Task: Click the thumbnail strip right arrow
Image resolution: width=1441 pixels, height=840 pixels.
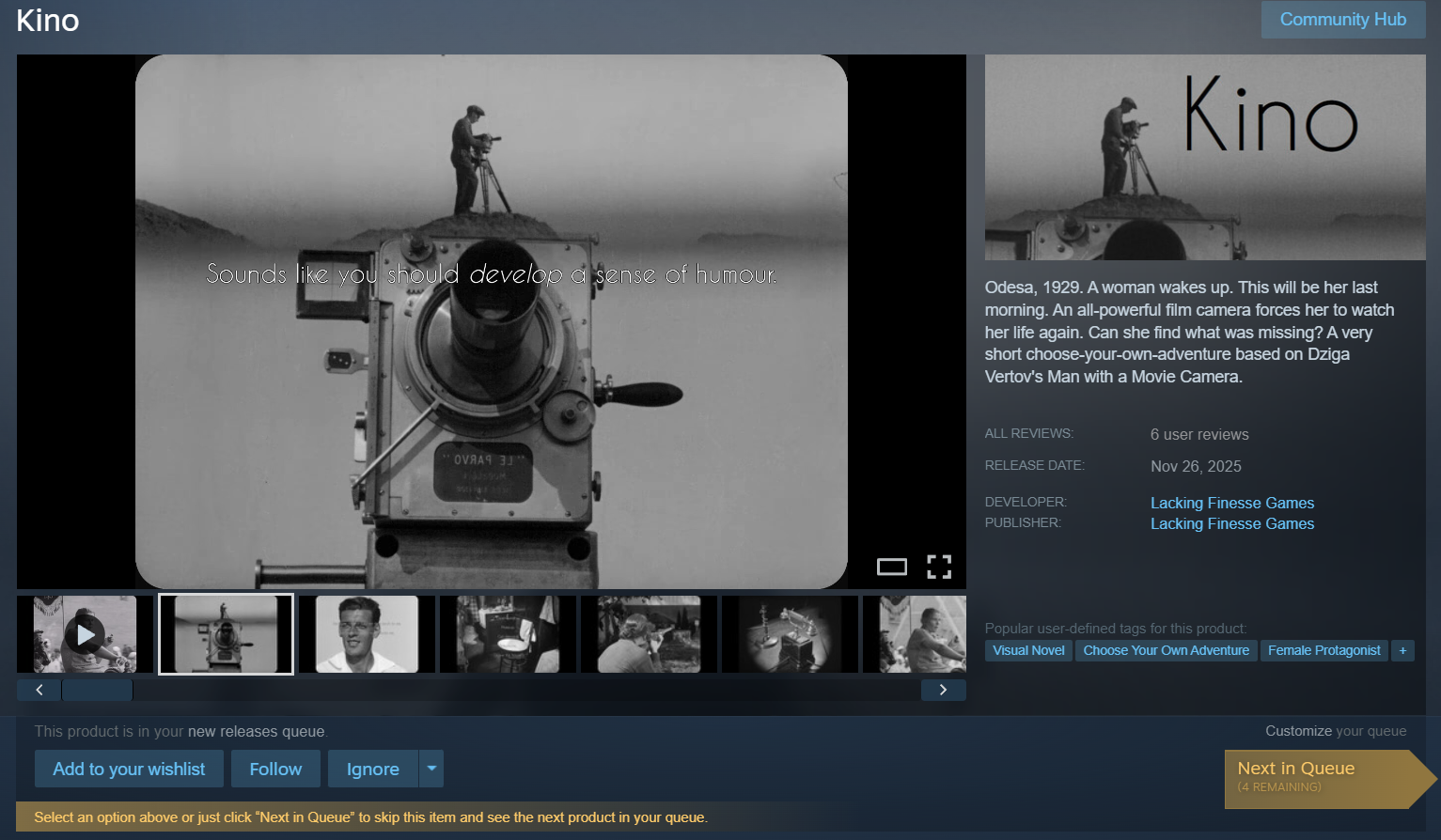Action: [x=944, y=690]
